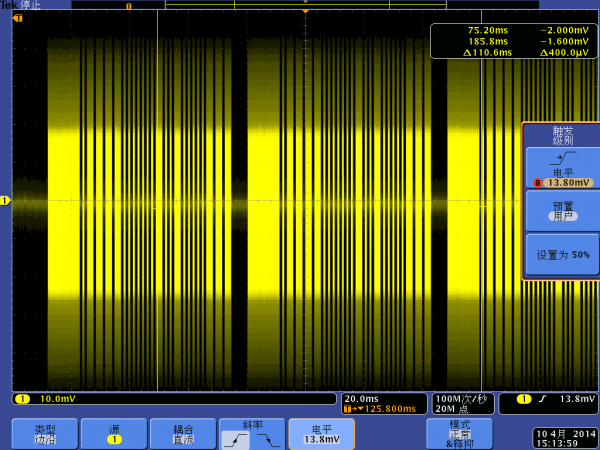Click the Tek logo in top-left corner

(10, 5)
